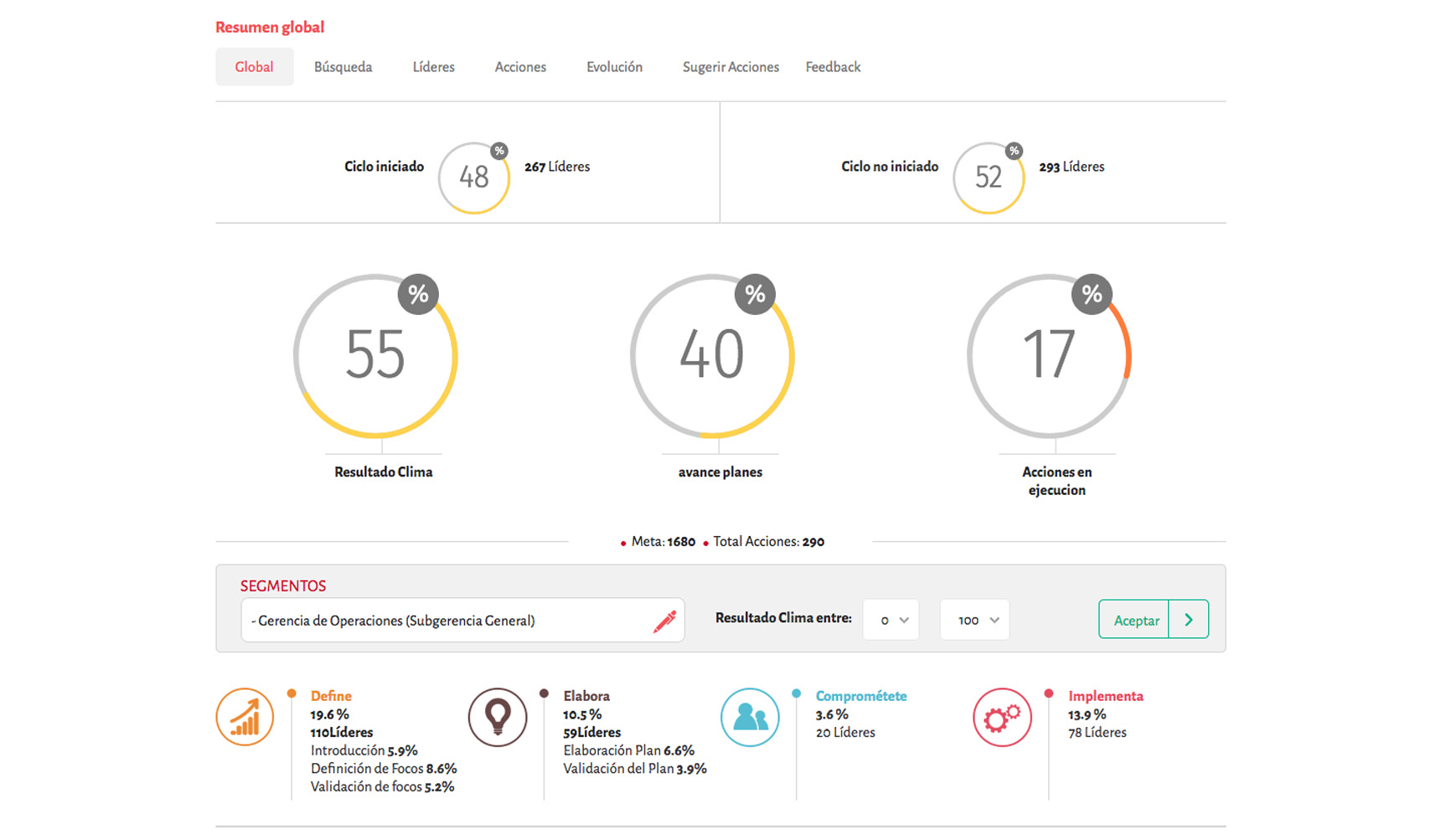The width and height of the screenshot is (1441, 840).
Task: Click the '10.5 %' value under Elabora
Action: (x=582, y=714)
